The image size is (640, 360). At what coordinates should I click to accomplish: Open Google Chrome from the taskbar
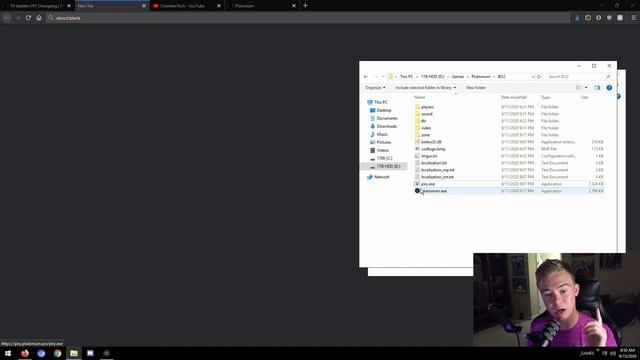[58, 353]
